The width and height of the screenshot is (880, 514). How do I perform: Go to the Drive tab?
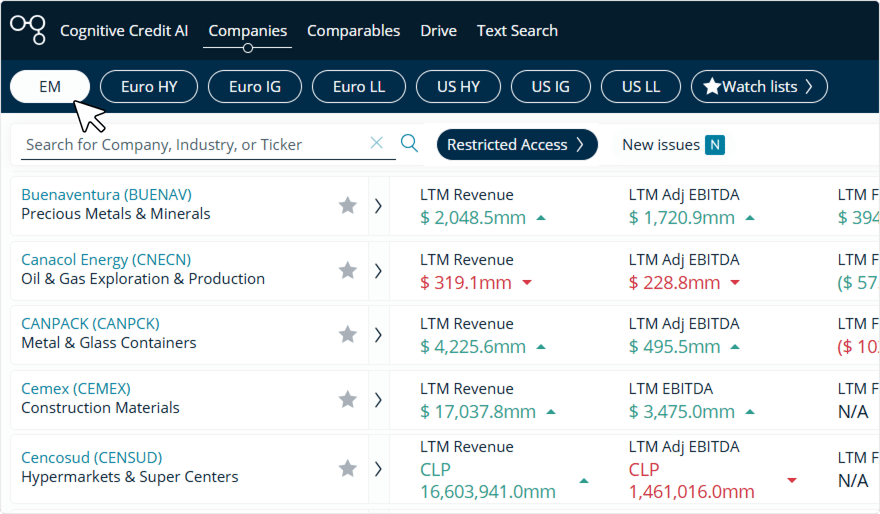coord(438,31)
